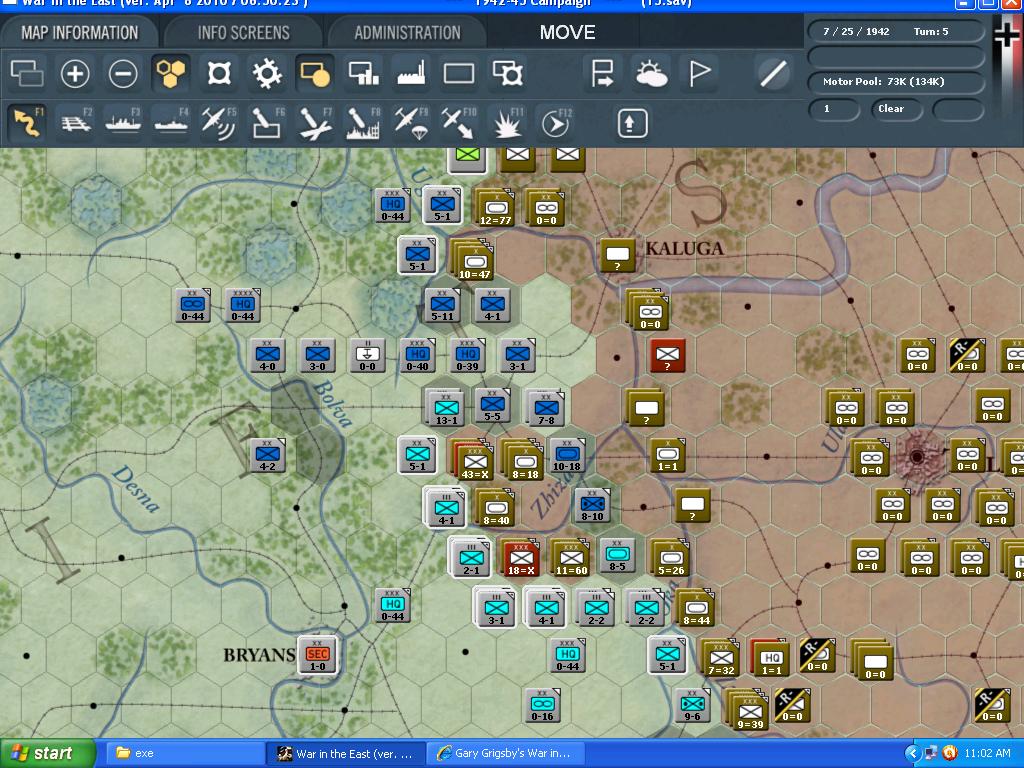
Task: Select the Soviet unit labeled 11=60
Action: click(571, 558)
